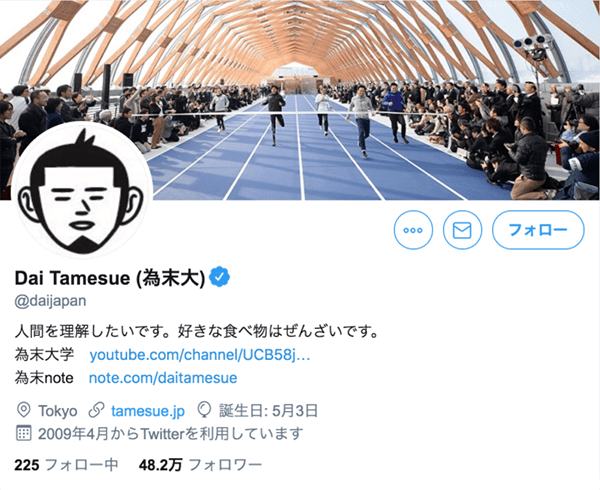Click the blue verified badge
Viewport: 600px width, 490px height.
pos(220,277)
